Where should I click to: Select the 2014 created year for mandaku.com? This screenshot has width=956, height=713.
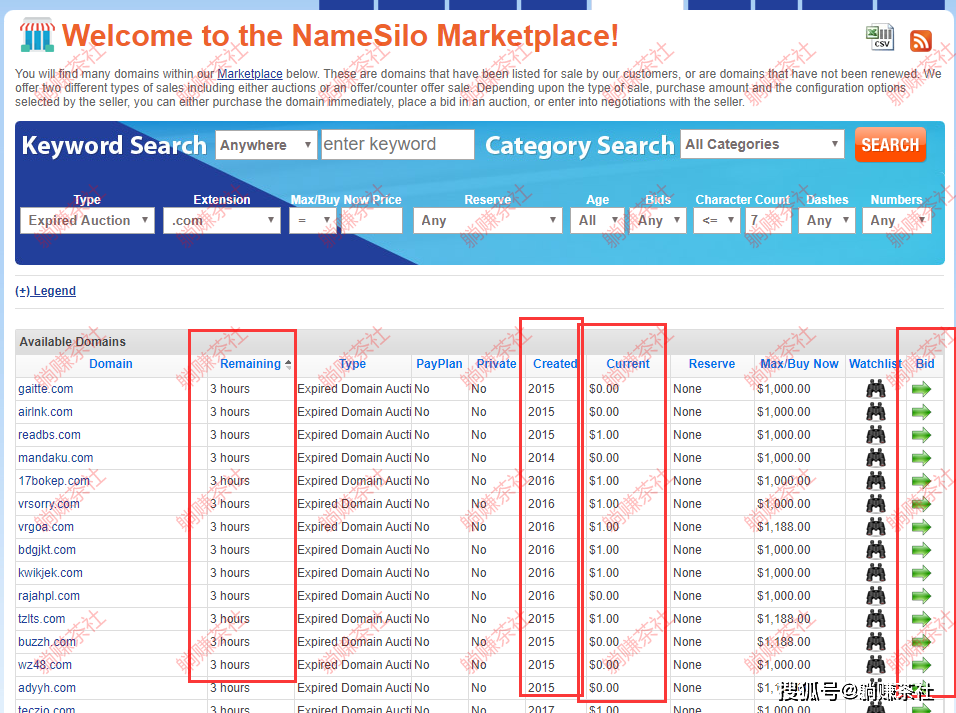click(x=541, y=458)
